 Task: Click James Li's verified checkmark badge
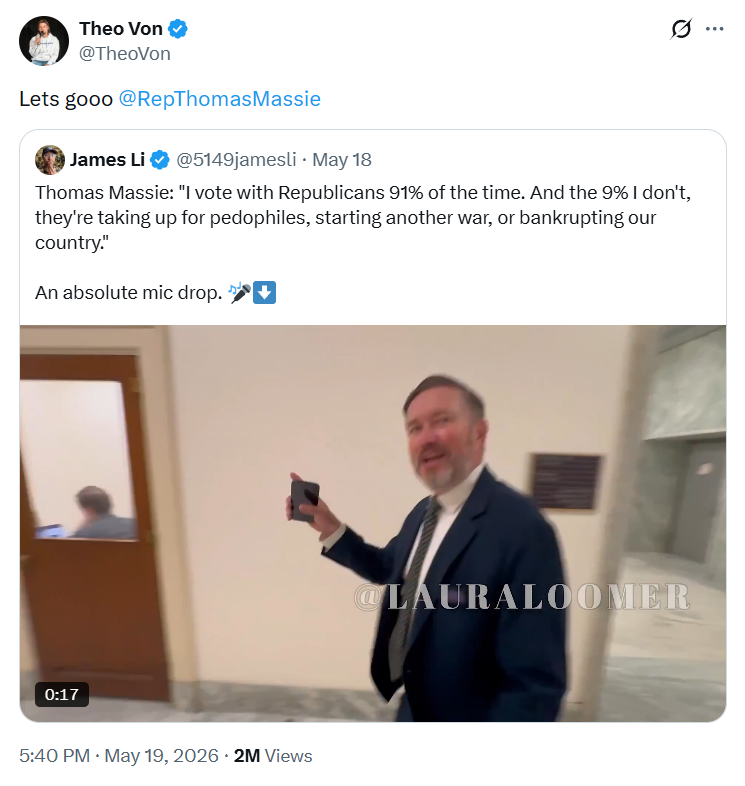pos(160,160)
